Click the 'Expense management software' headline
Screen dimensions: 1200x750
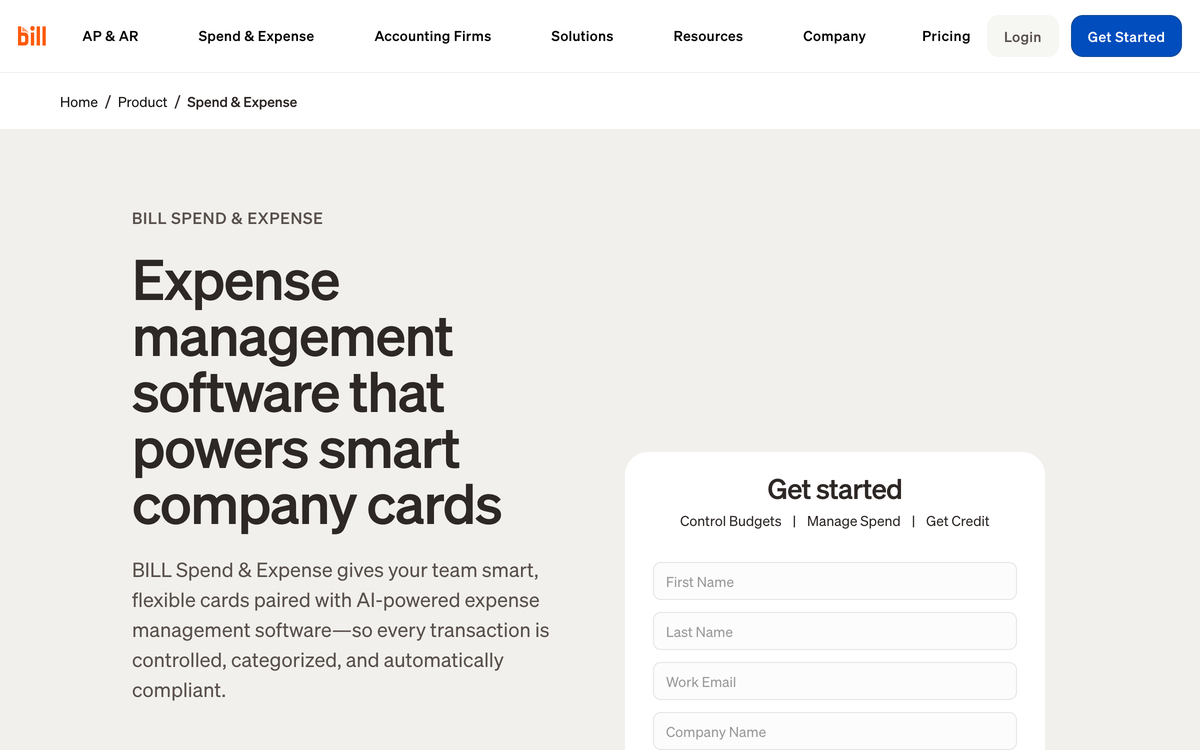317,392
